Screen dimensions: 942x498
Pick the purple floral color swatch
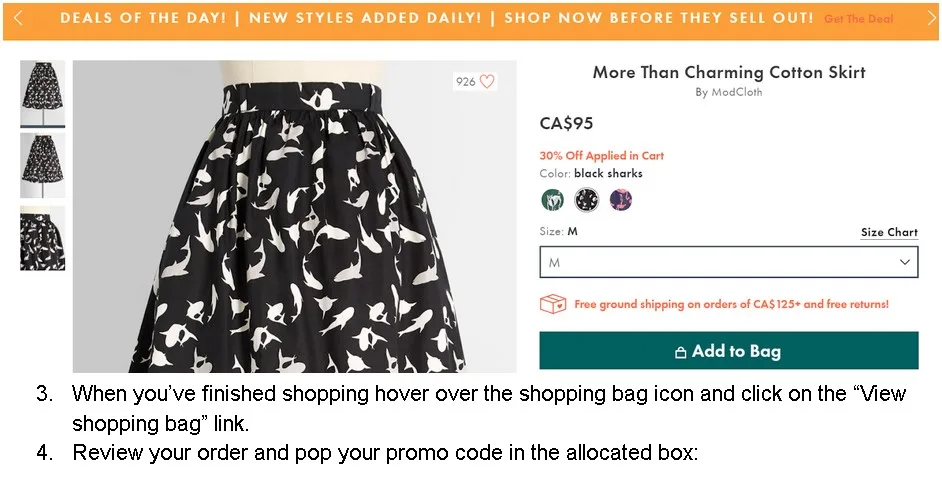point(621,200)
